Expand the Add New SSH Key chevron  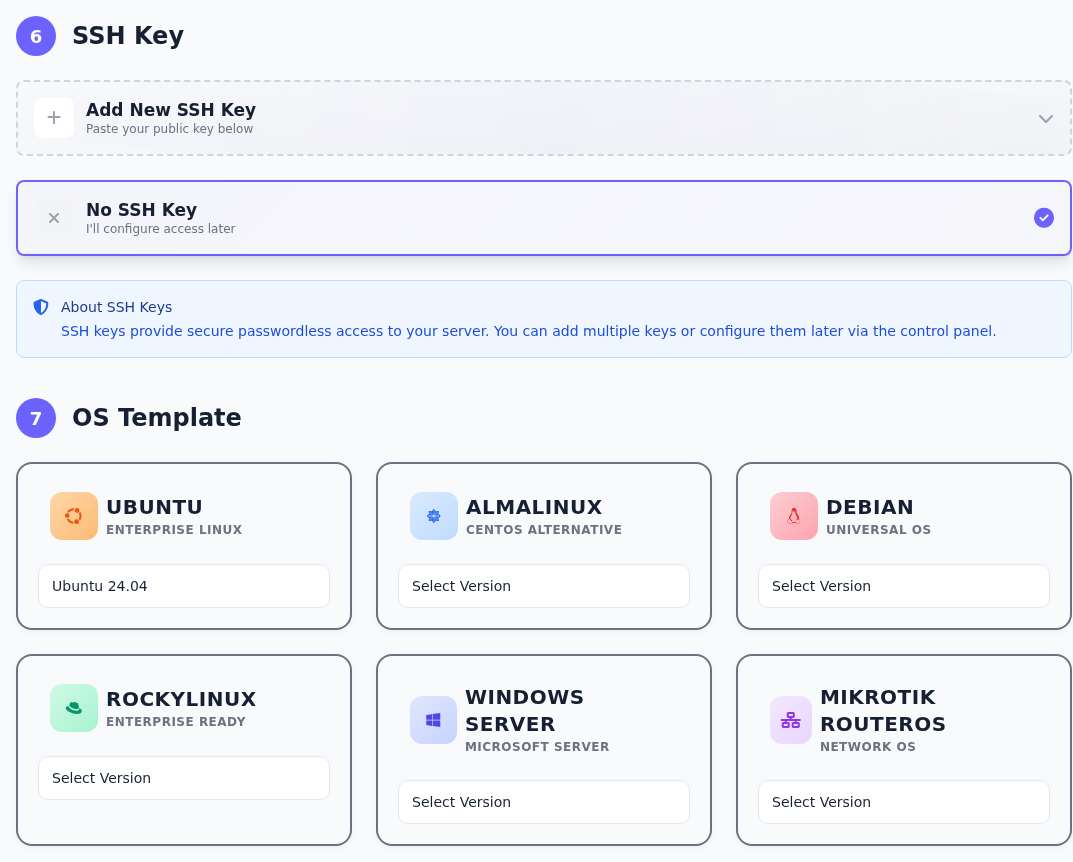[x=1046, y=118]
